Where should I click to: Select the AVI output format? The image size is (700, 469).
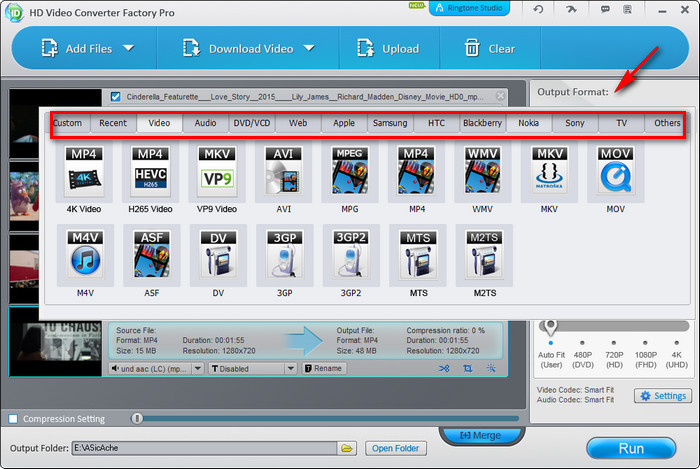tap(283, 172)
